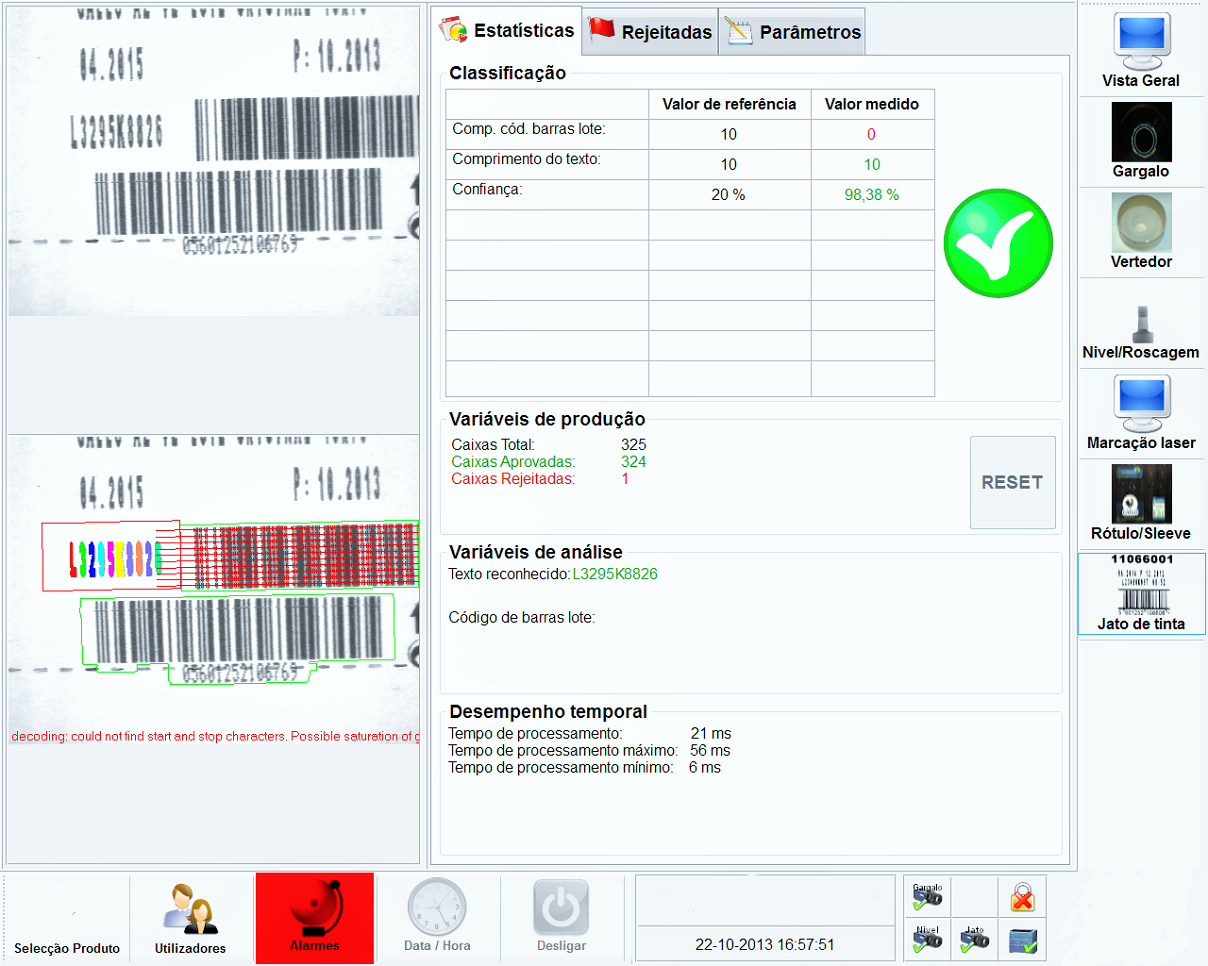Viewport: 1208px width, 966px height.
Task: Open the Parâmetros tab
Action: [x=793, y=31]
